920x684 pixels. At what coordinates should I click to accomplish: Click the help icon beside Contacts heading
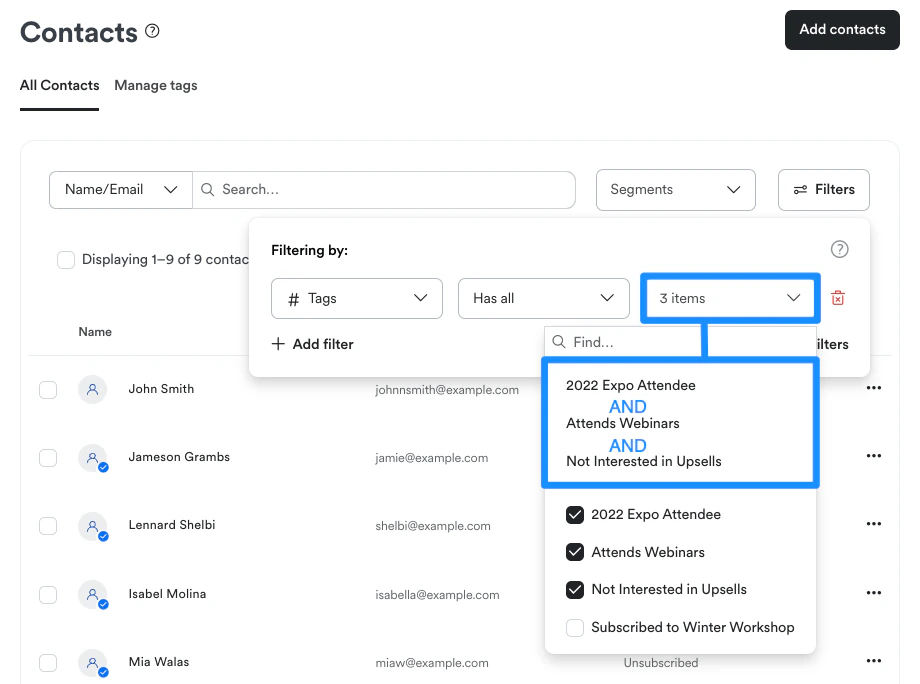[152, 31]
